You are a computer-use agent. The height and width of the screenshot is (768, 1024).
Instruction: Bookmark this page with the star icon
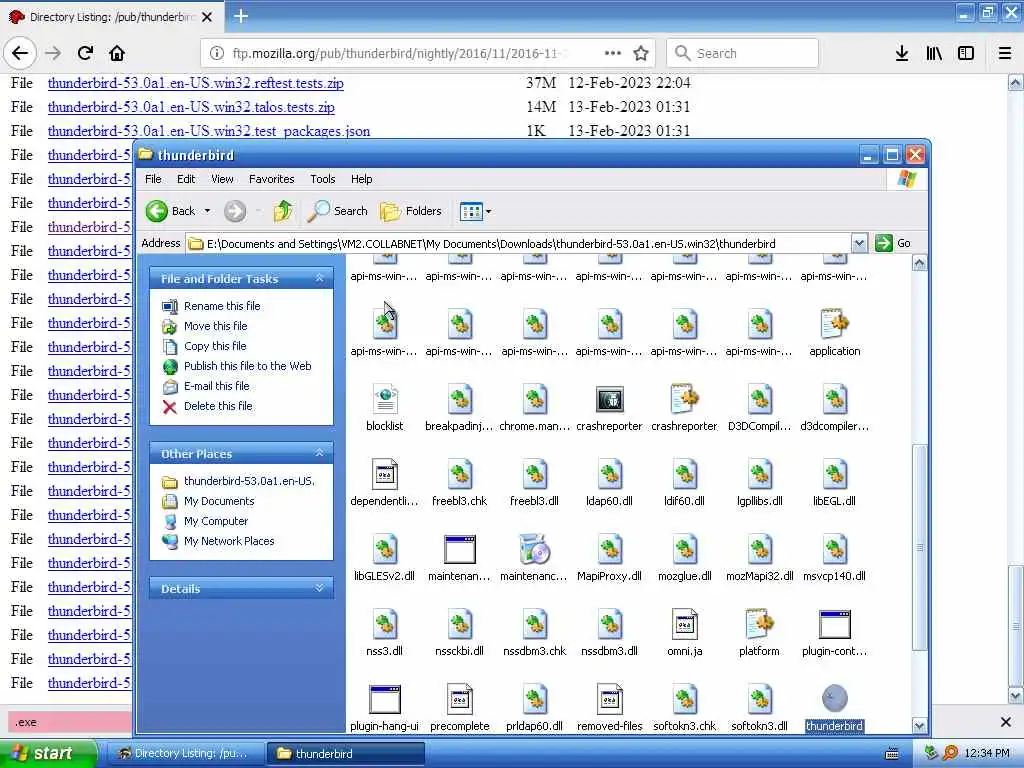click(641, 53)
